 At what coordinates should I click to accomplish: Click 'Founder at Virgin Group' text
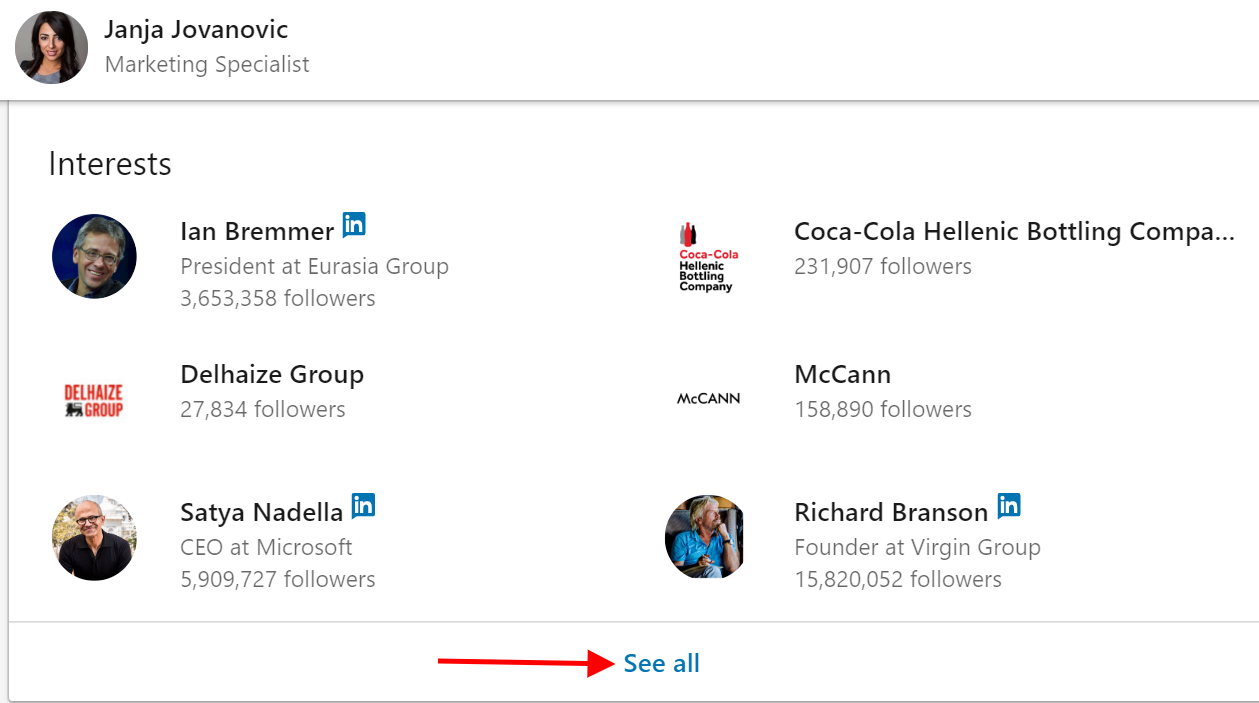pos(917,547)
